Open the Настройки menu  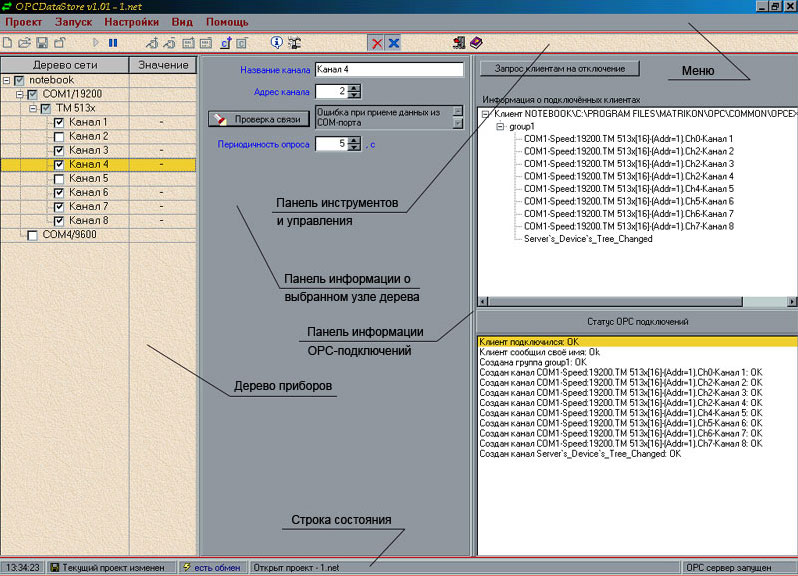132,22
